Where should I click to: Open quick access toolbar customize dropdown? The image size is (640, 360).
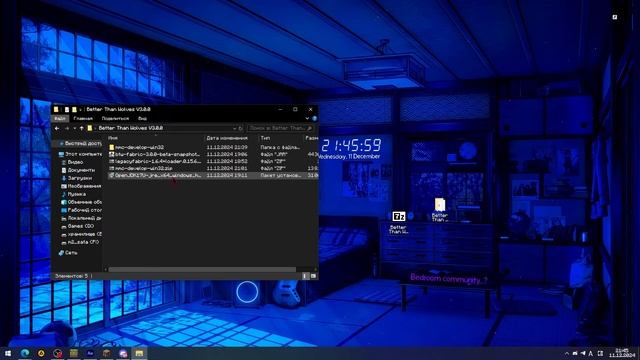pos(80,109)
